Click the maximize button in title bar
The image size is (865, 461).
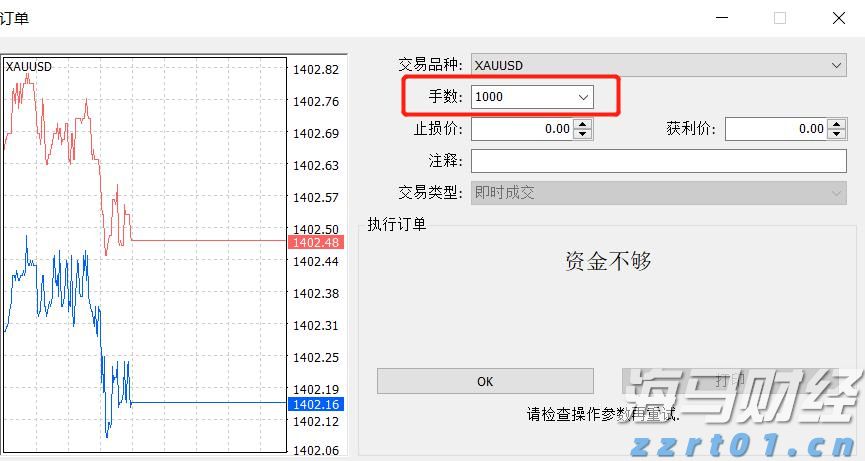(780, 17)
